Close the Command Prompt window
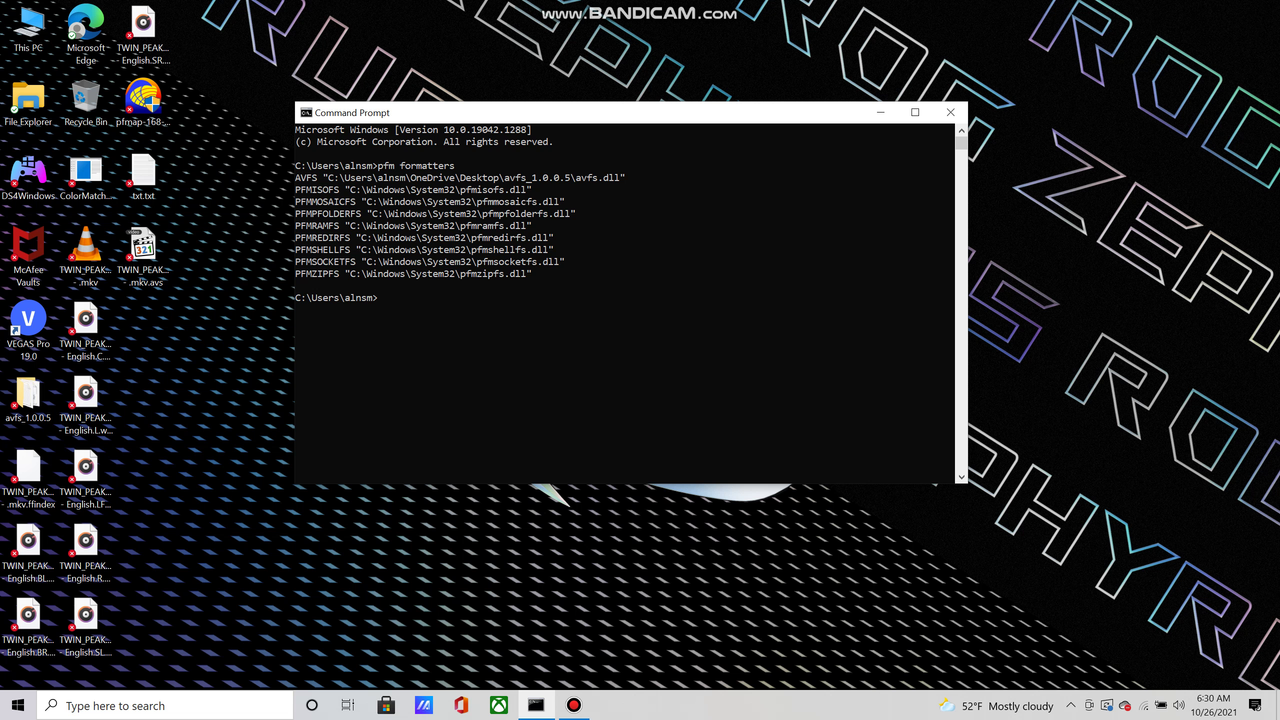The image size is (1280, 720). click(x=950, y=113)
